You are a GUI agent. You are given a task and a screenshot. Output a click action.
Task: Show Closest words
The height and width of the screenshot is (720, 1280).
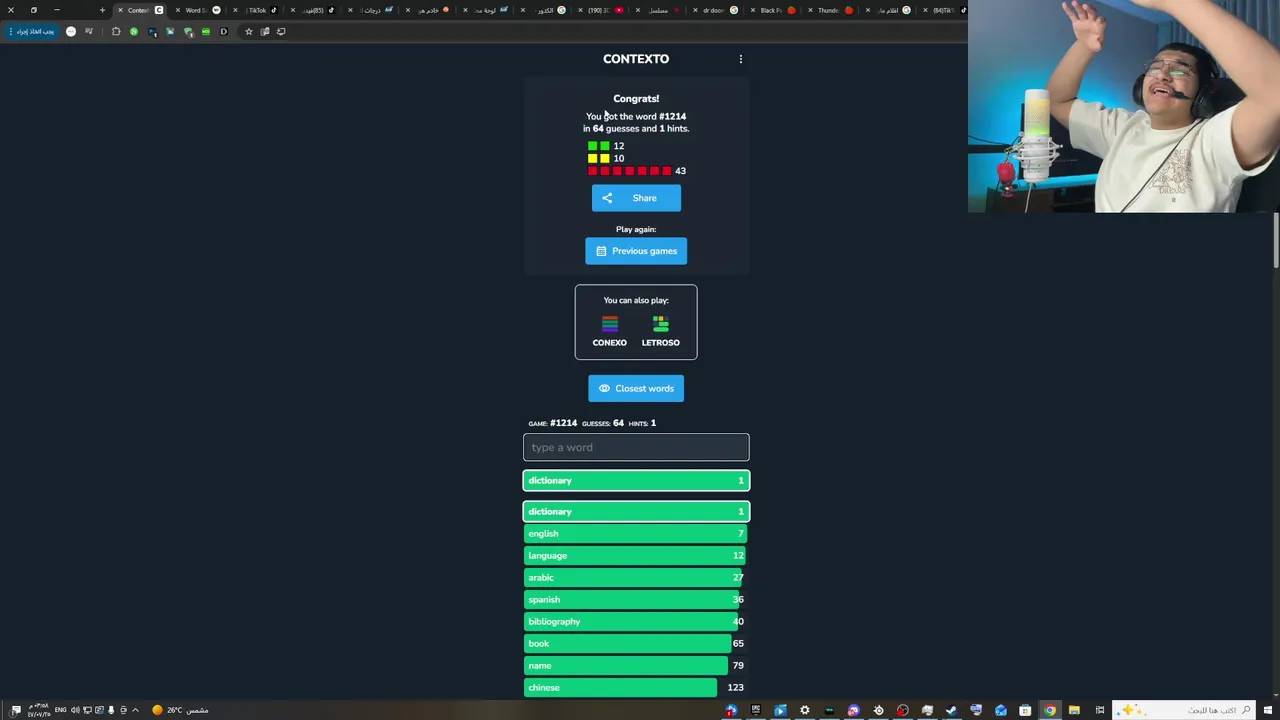(x=636, y=388)
